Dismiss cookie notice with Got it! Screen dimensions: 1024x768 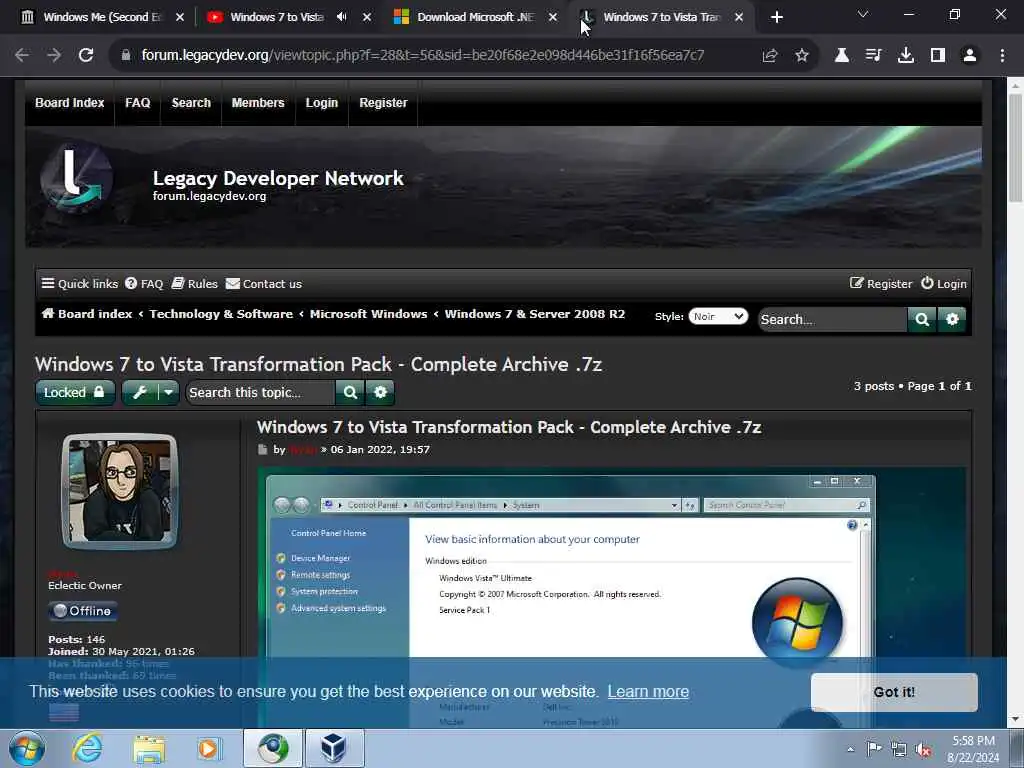click(894, 692)
